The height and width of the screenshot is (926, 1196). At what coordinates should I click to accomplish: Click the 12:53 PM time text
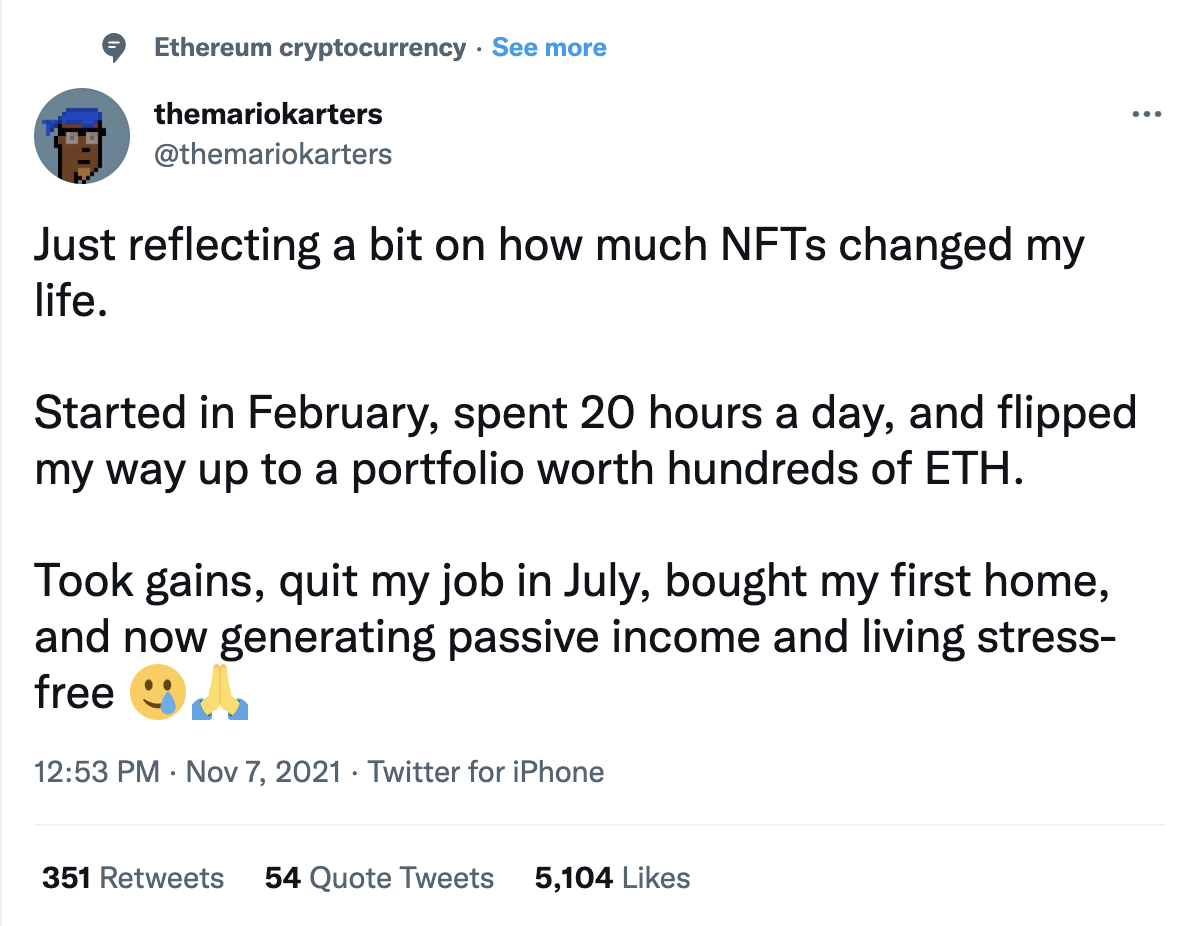(96, 772)
